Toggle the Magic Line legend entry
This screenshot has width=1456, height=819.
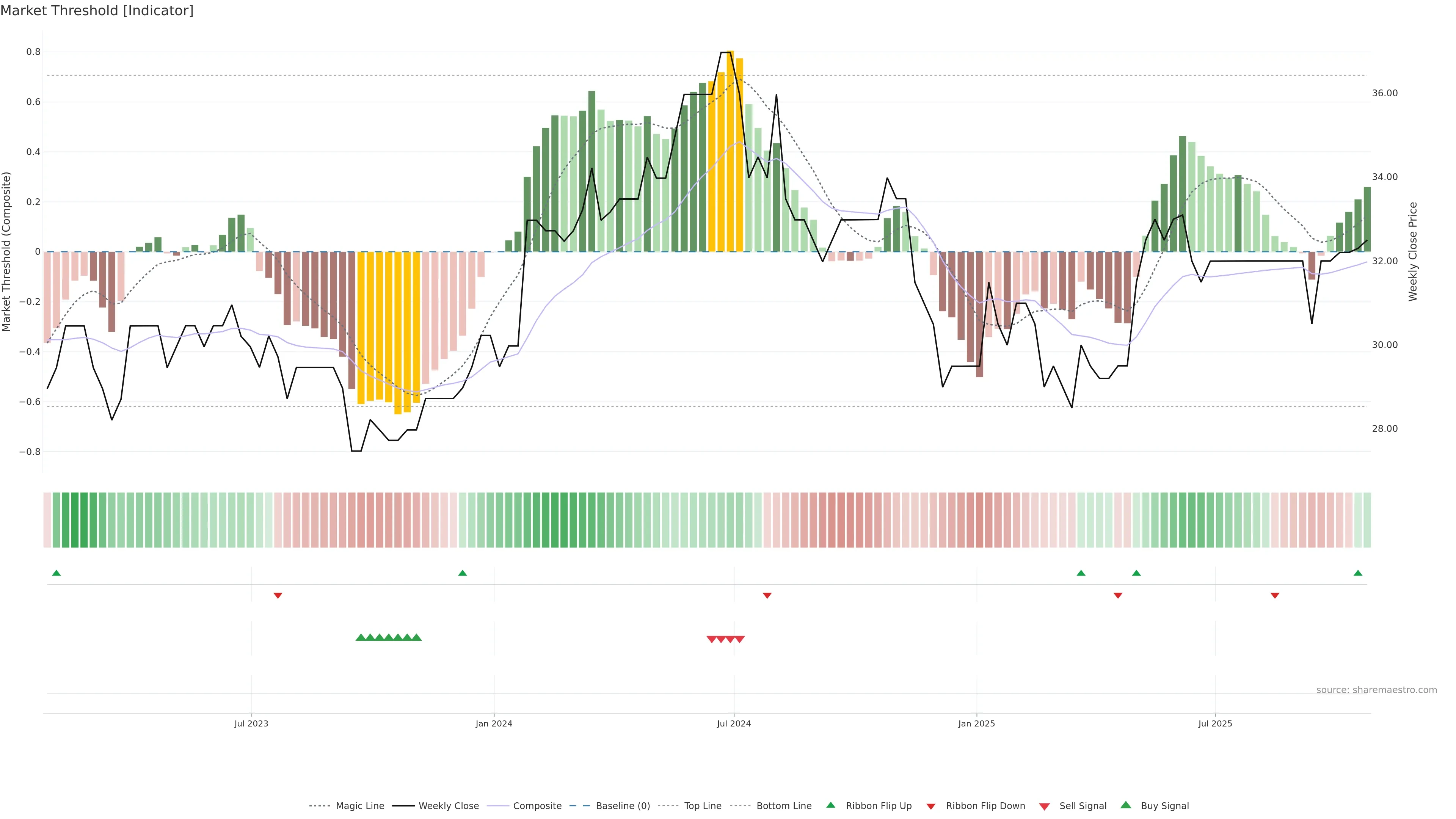359,806
